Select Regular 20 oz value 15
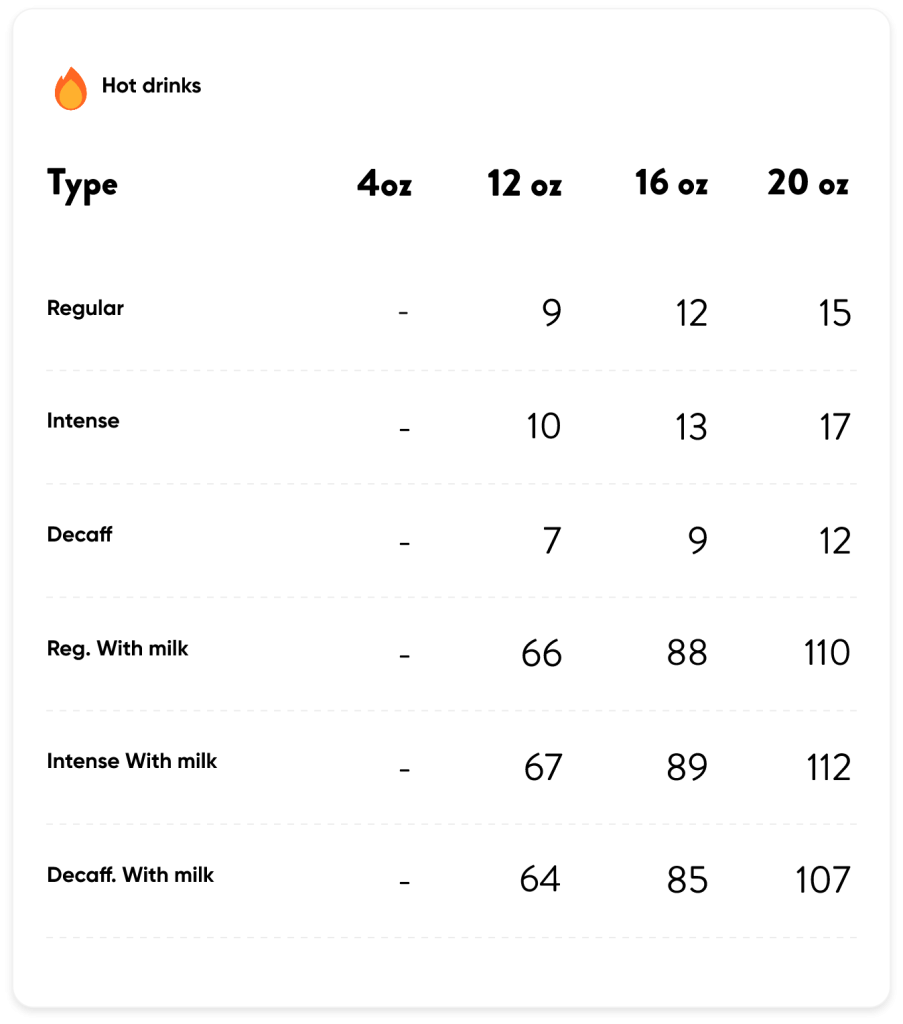Screen dimensions: 903x1024 [835, 313]
